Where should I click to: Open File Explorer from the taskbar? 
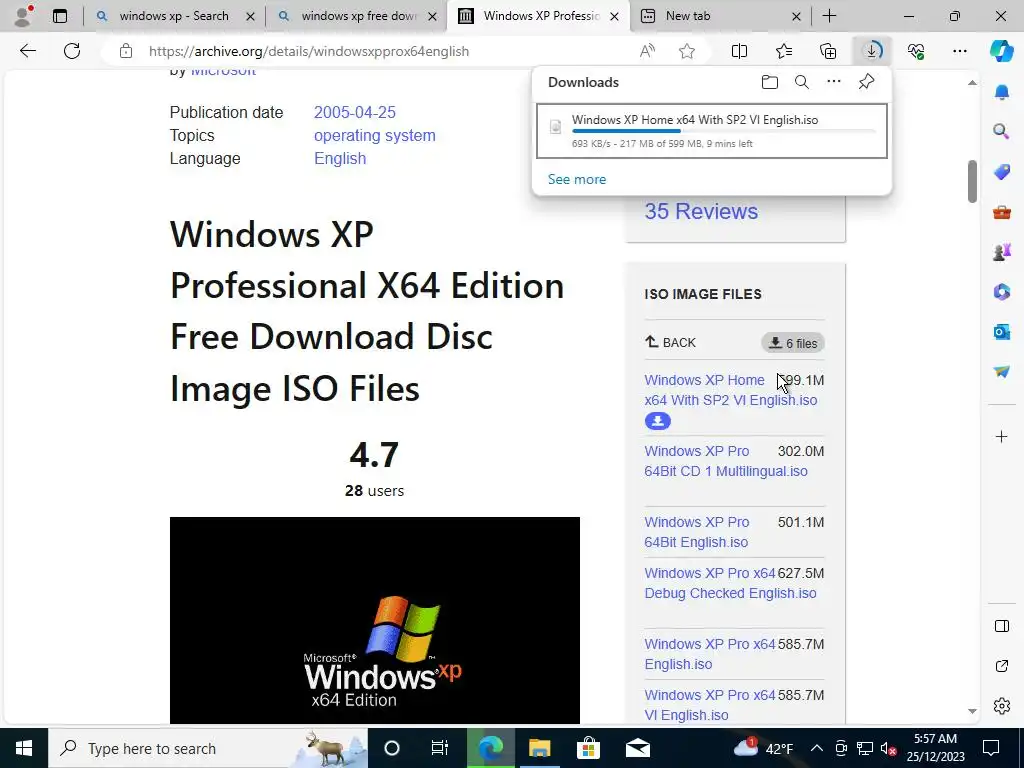pos(539,748)
